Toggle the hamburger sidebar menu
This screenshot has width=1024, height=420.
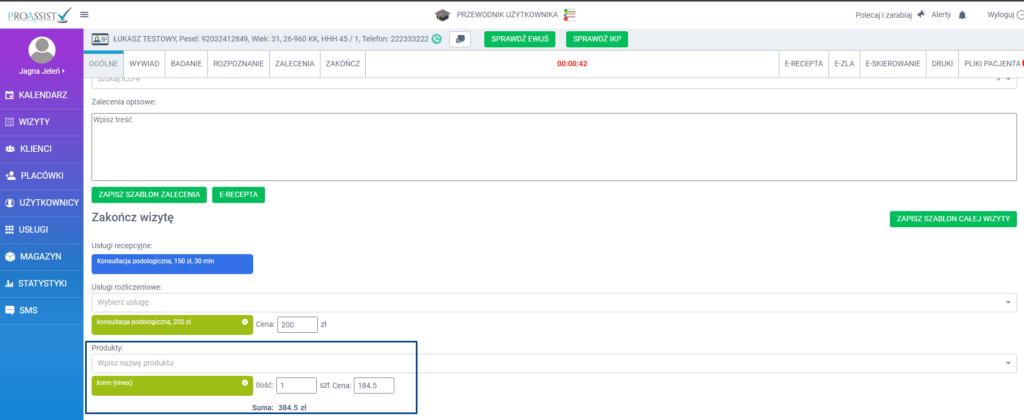84,14
